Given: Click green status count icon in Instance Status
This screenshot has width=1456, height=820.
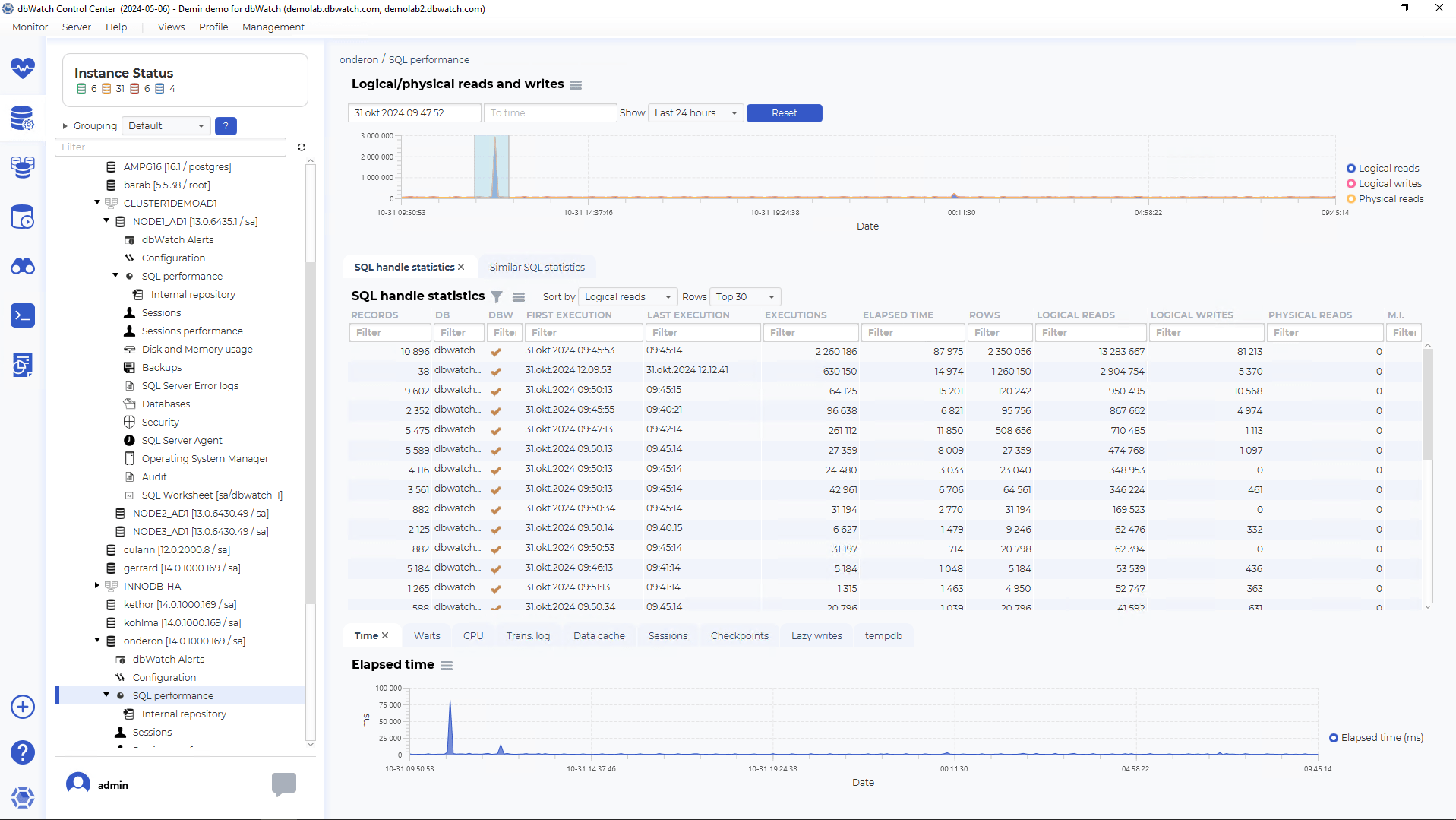Looking at the screenshot, I should pos(81,89).
